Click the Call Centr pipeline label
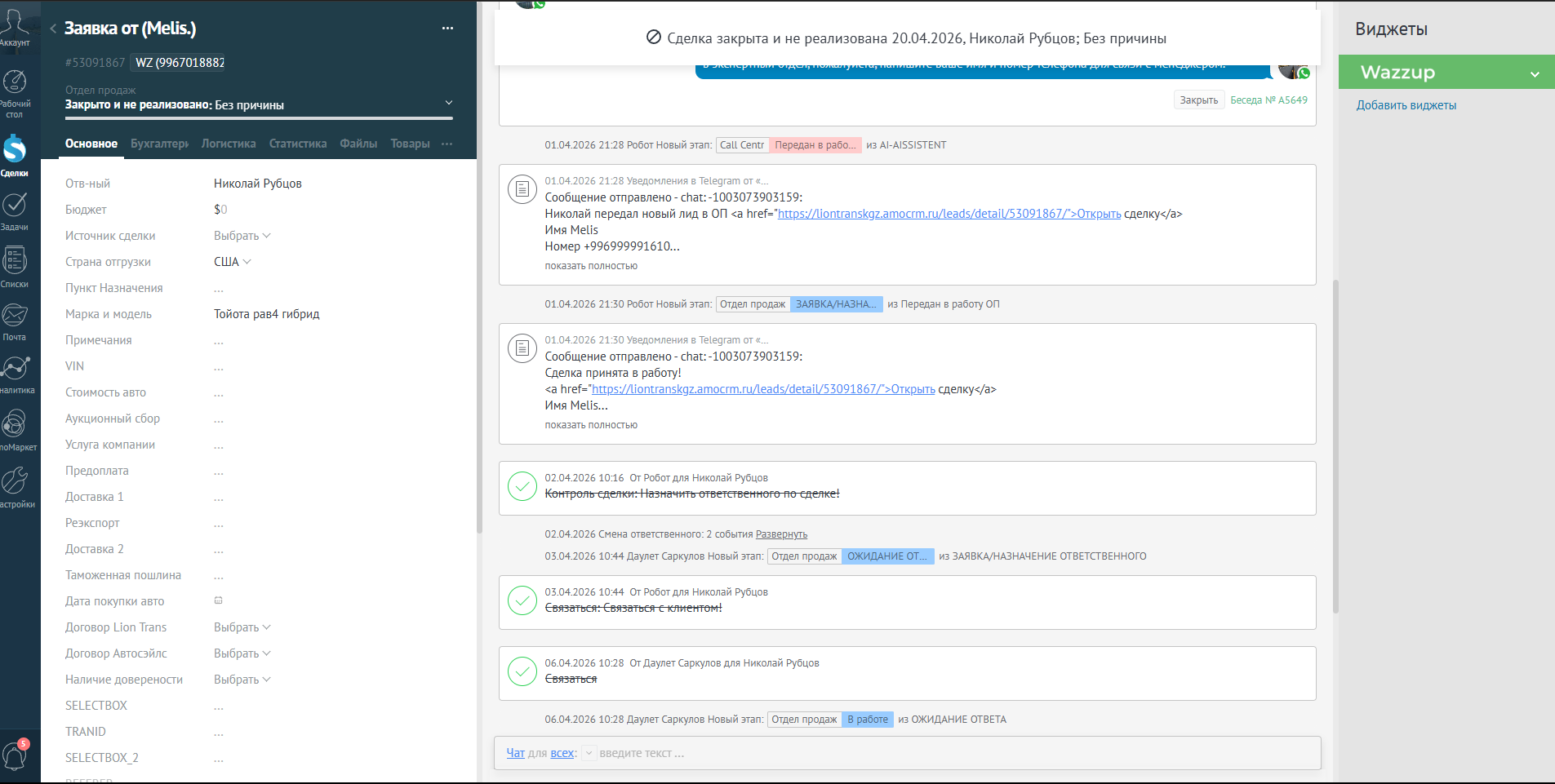 [x=742, y=145]
